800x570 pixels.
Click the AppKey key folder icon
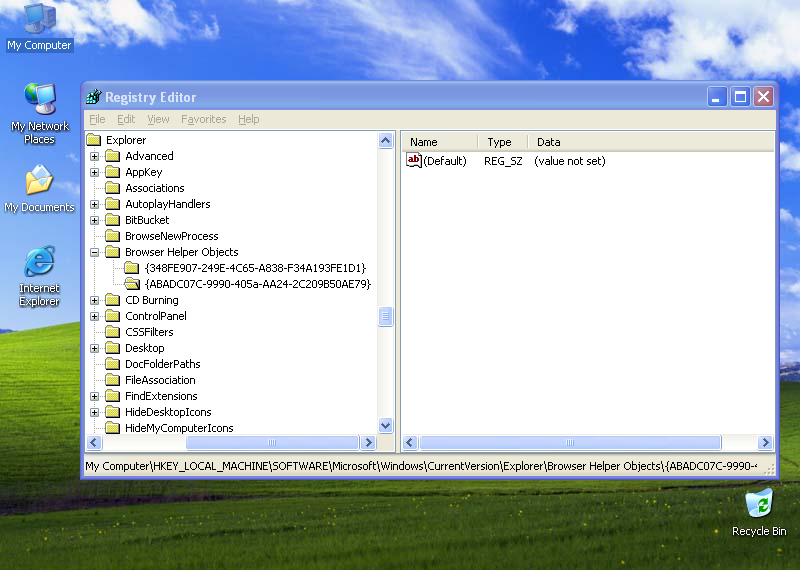[113, 172]
